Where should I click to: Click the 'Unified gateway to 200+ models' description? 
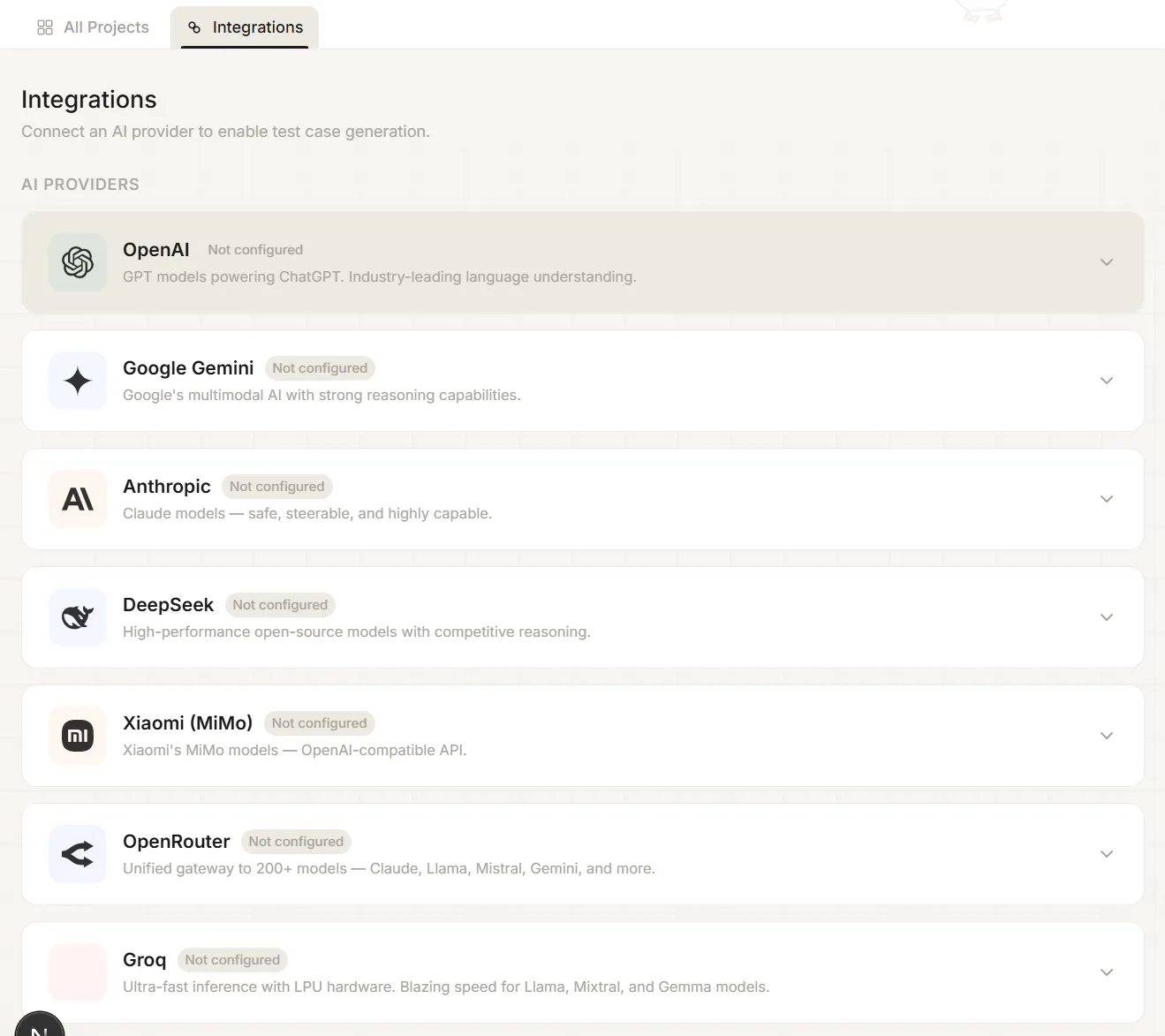389,868
